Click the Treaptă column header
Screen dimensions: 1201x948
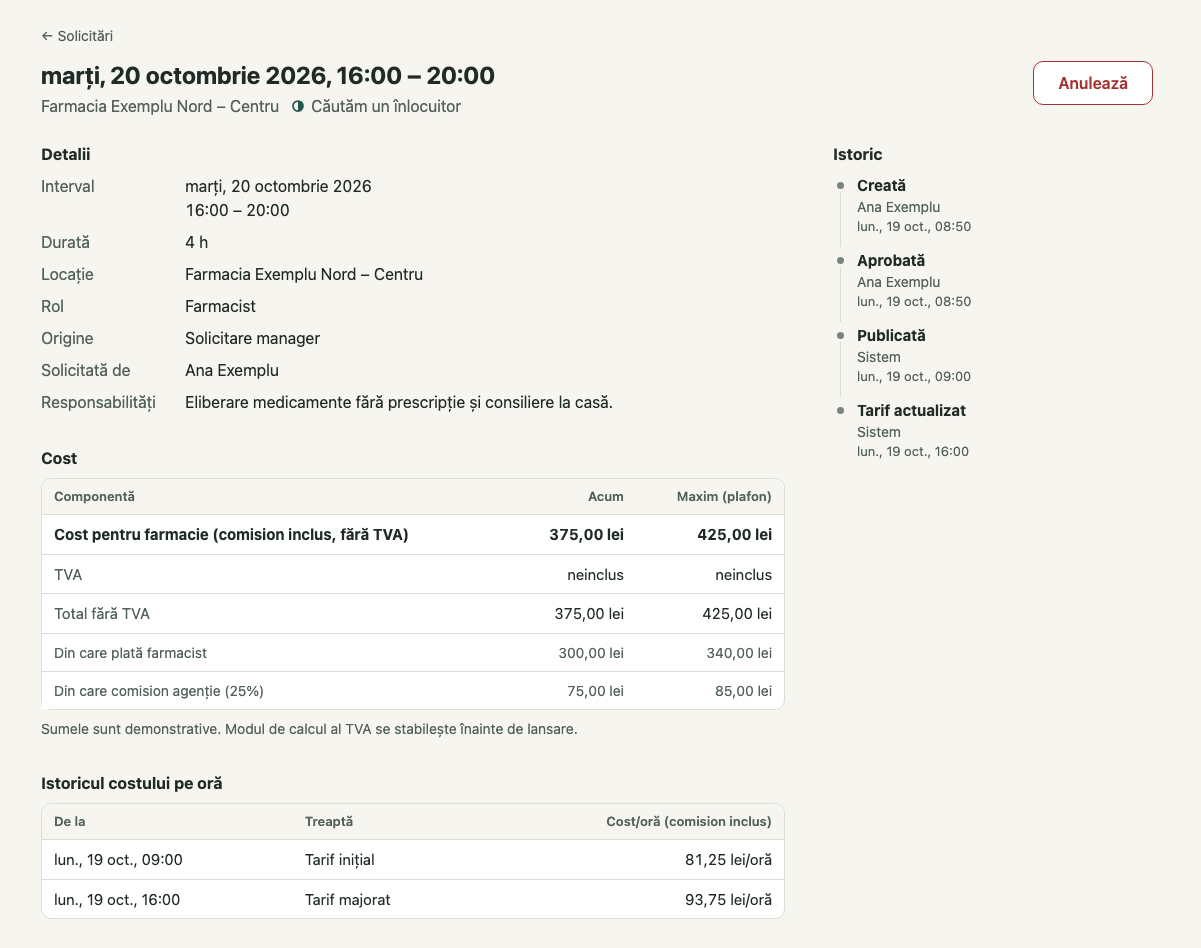pos(329,822)
